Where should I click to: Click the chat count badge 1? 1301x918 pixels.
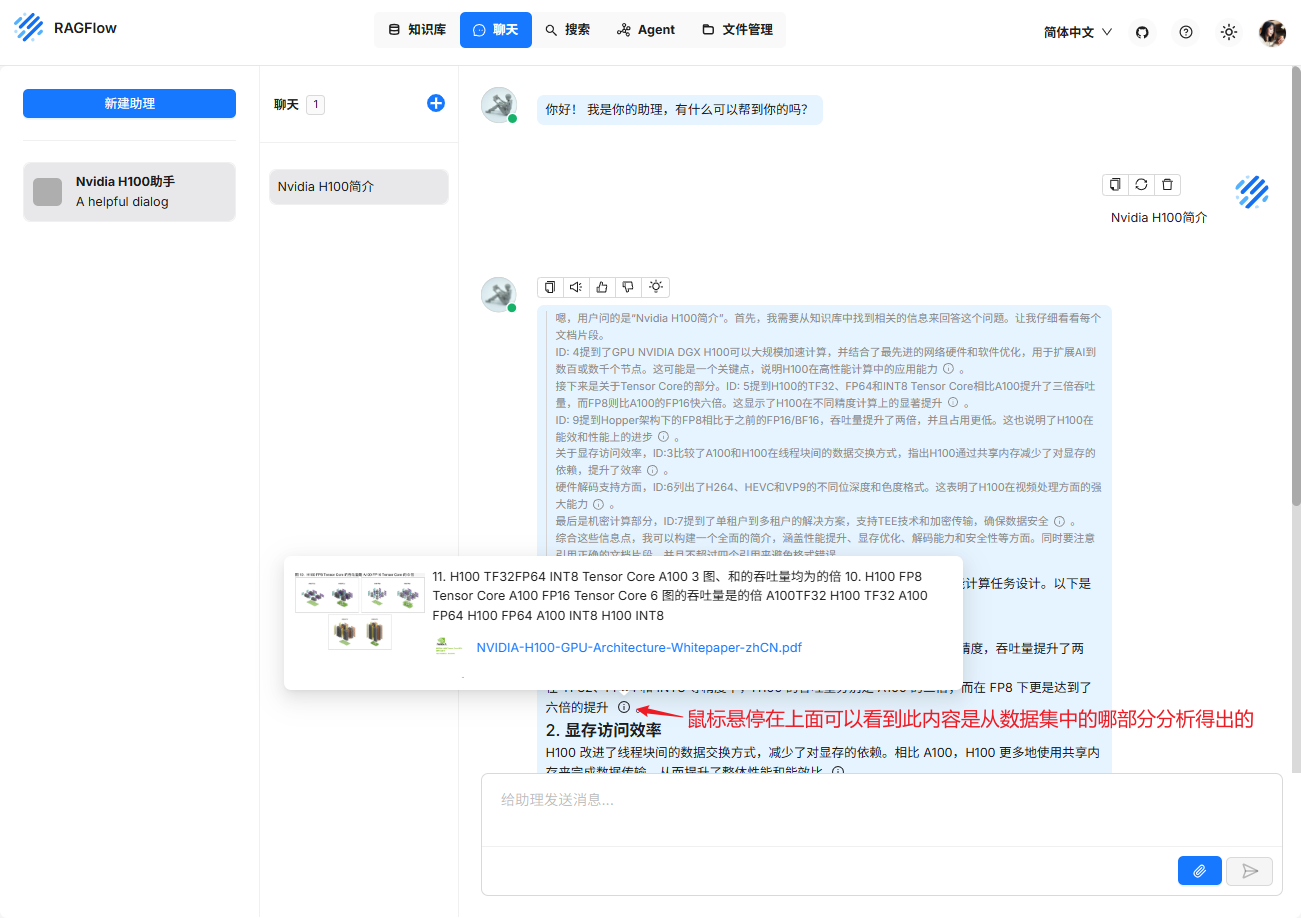(315, 104)
